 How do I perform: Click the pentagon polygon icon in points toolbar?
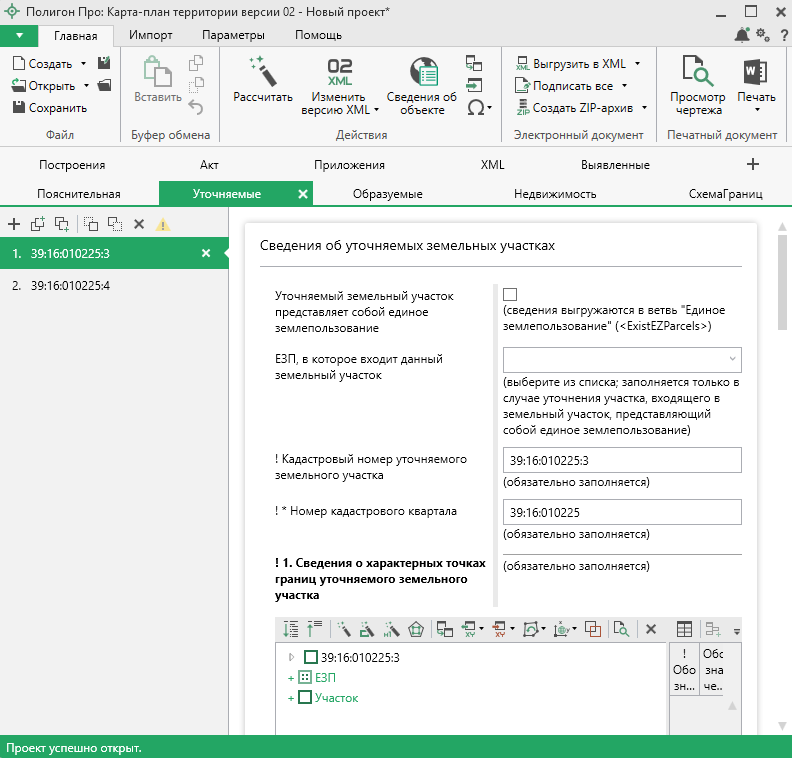pos(416,629)
